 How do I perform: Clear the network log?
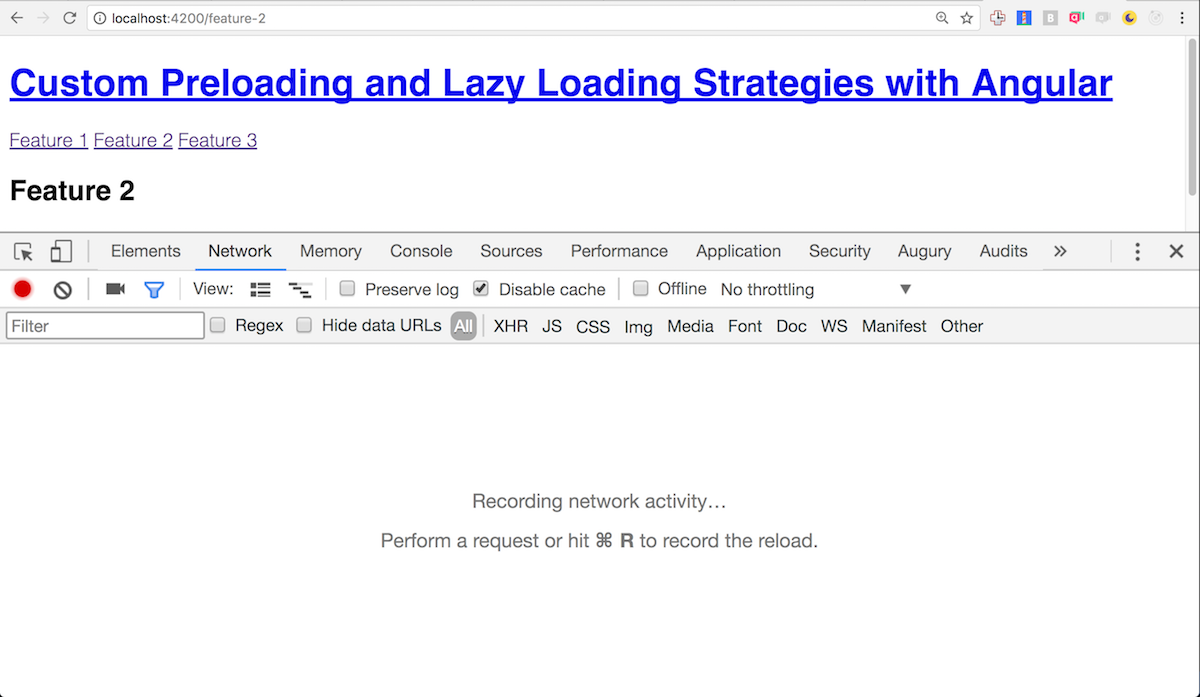click(63, 290)
